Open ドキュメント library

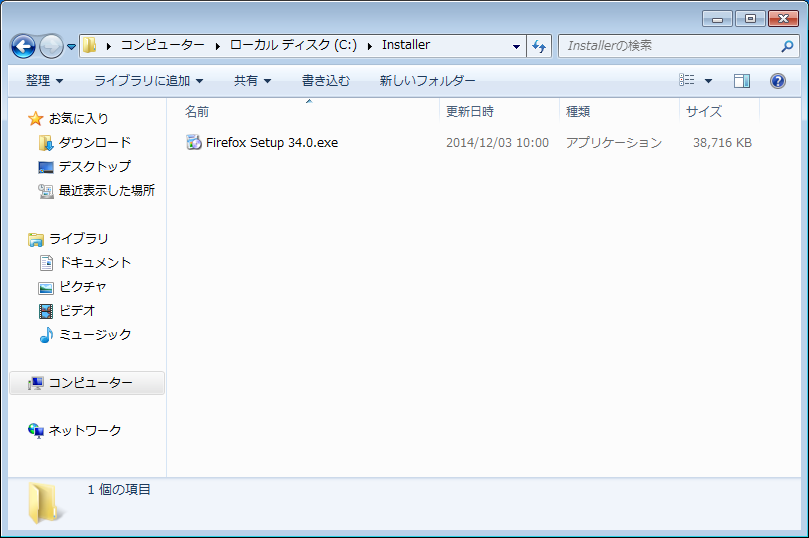95,263
